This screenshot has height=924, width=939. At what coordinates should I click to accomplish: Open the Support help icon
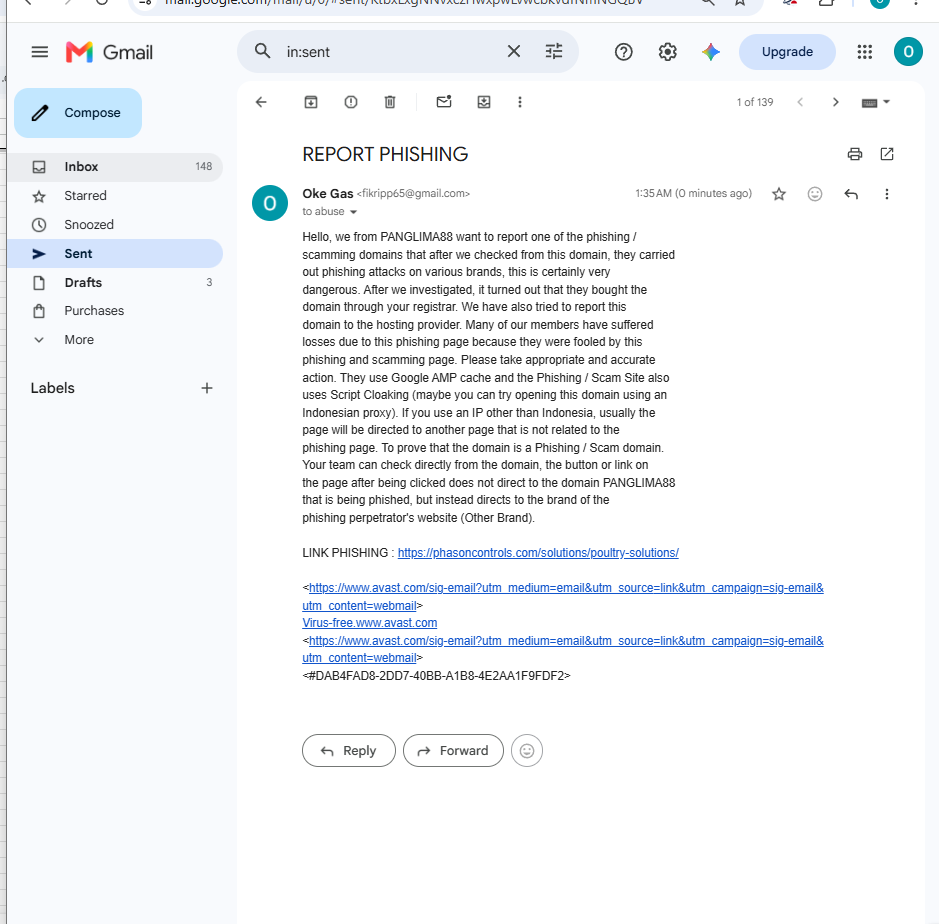623,52
